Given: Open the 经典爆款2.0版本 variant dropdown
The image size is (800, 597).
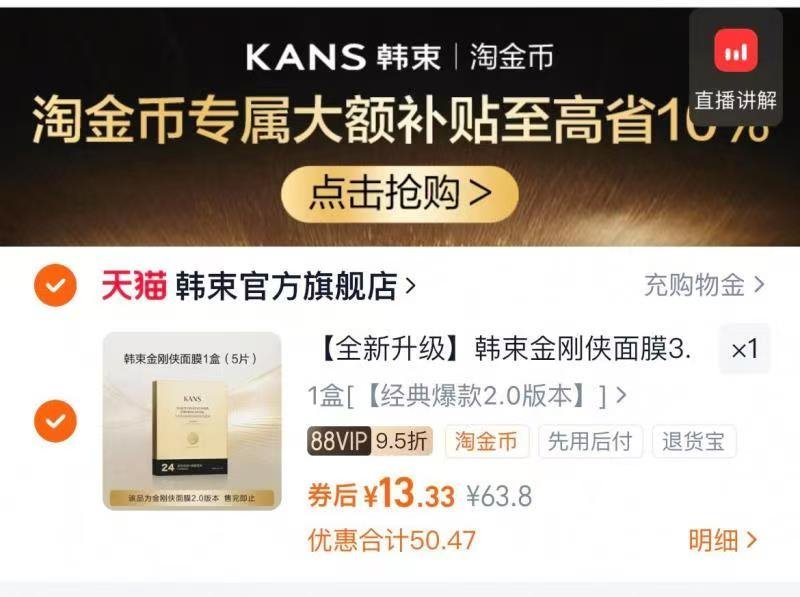Looking at the screenshot, I should (x=467, y=395).
